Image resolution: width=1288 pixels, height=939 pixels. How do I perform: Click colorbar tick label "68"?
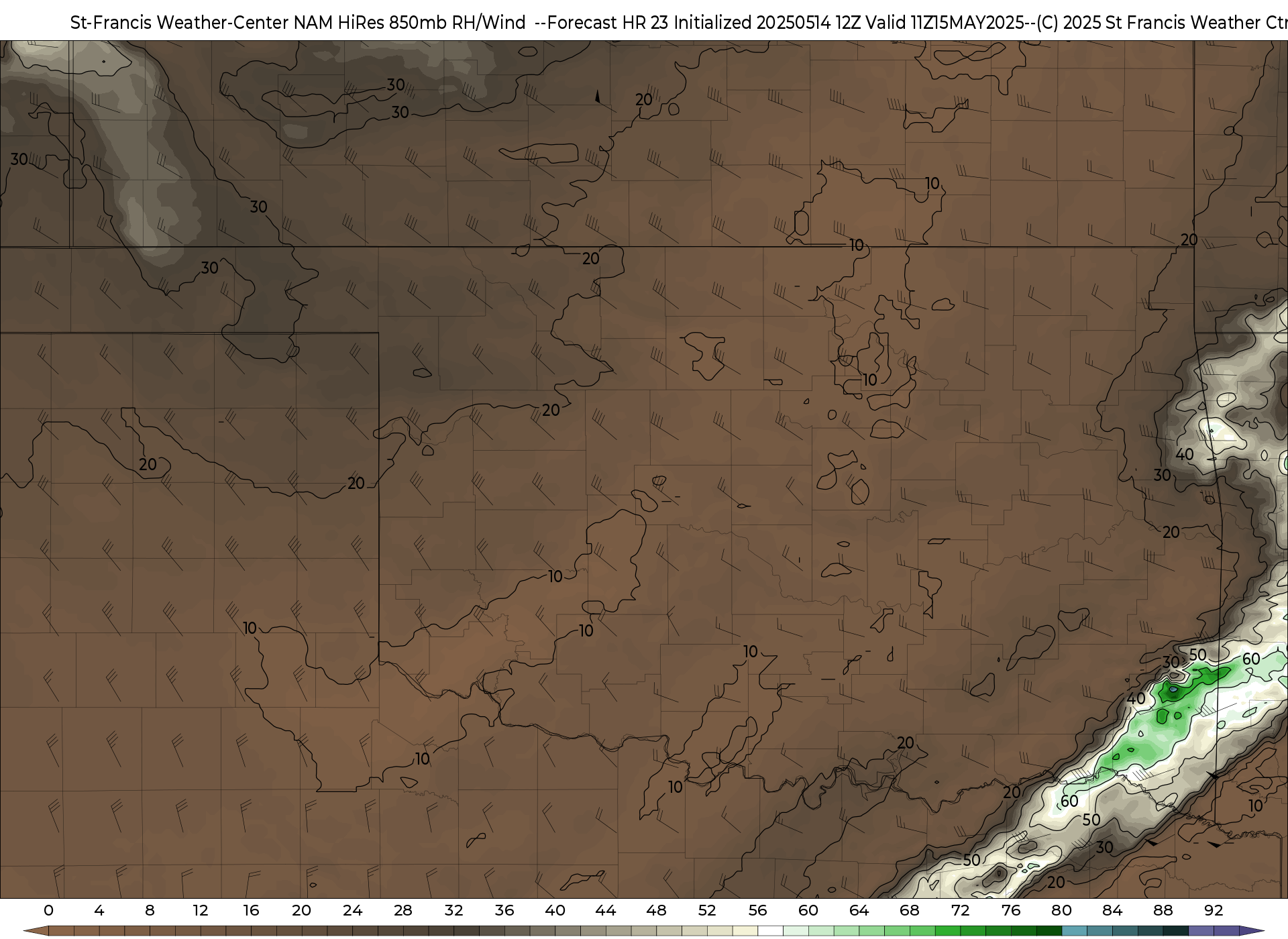910,911
